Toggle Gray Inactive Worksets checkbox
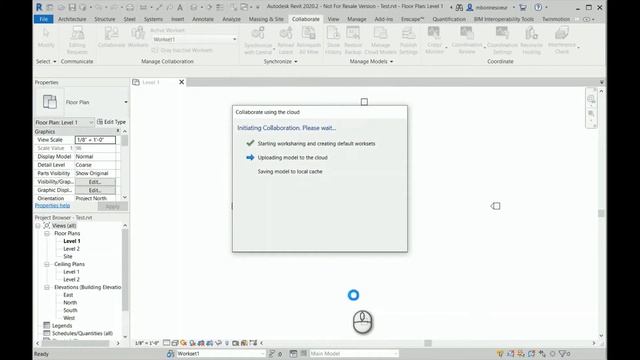 (155, 50)
